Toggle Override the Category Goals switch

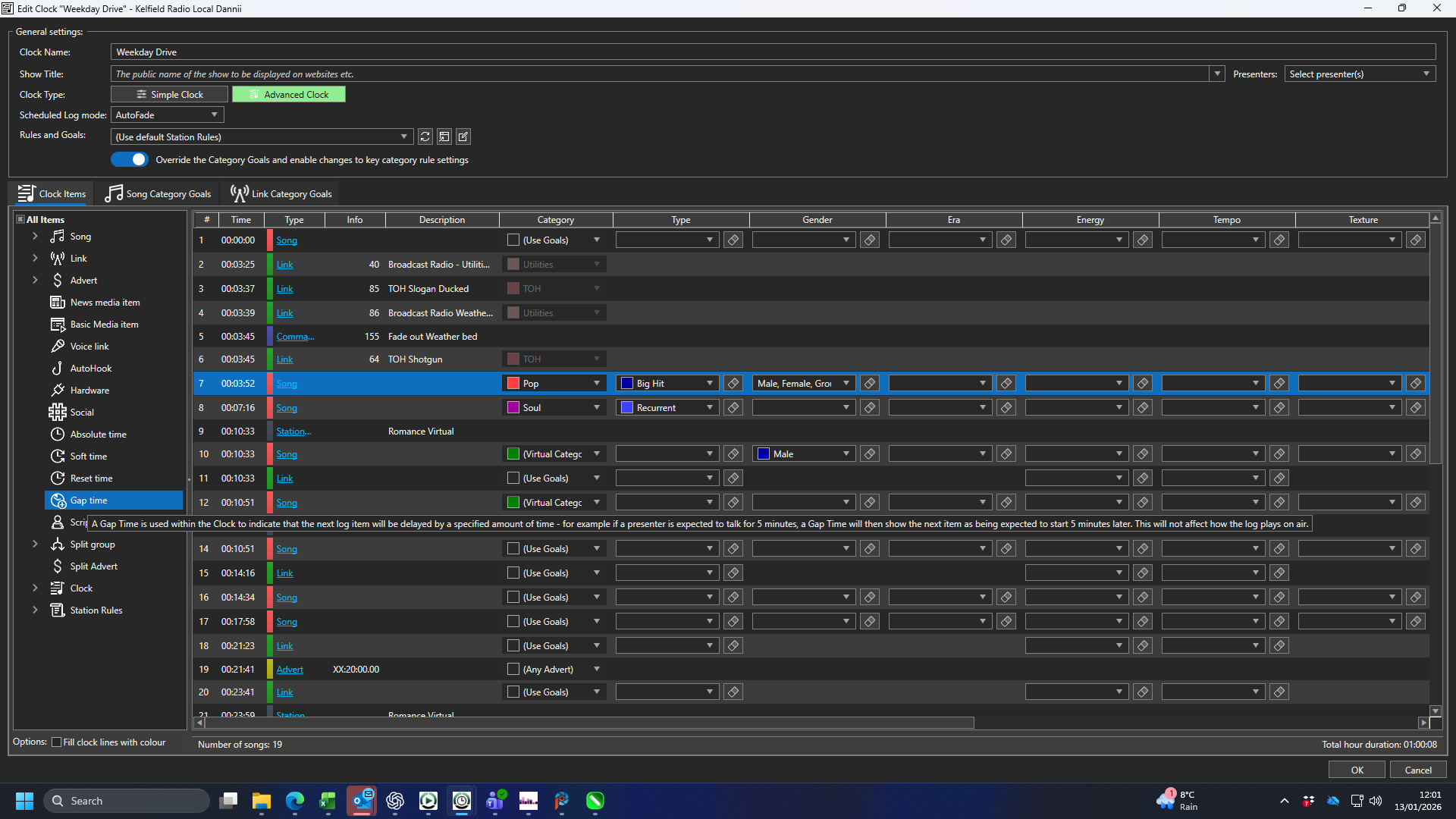[130, 160]
